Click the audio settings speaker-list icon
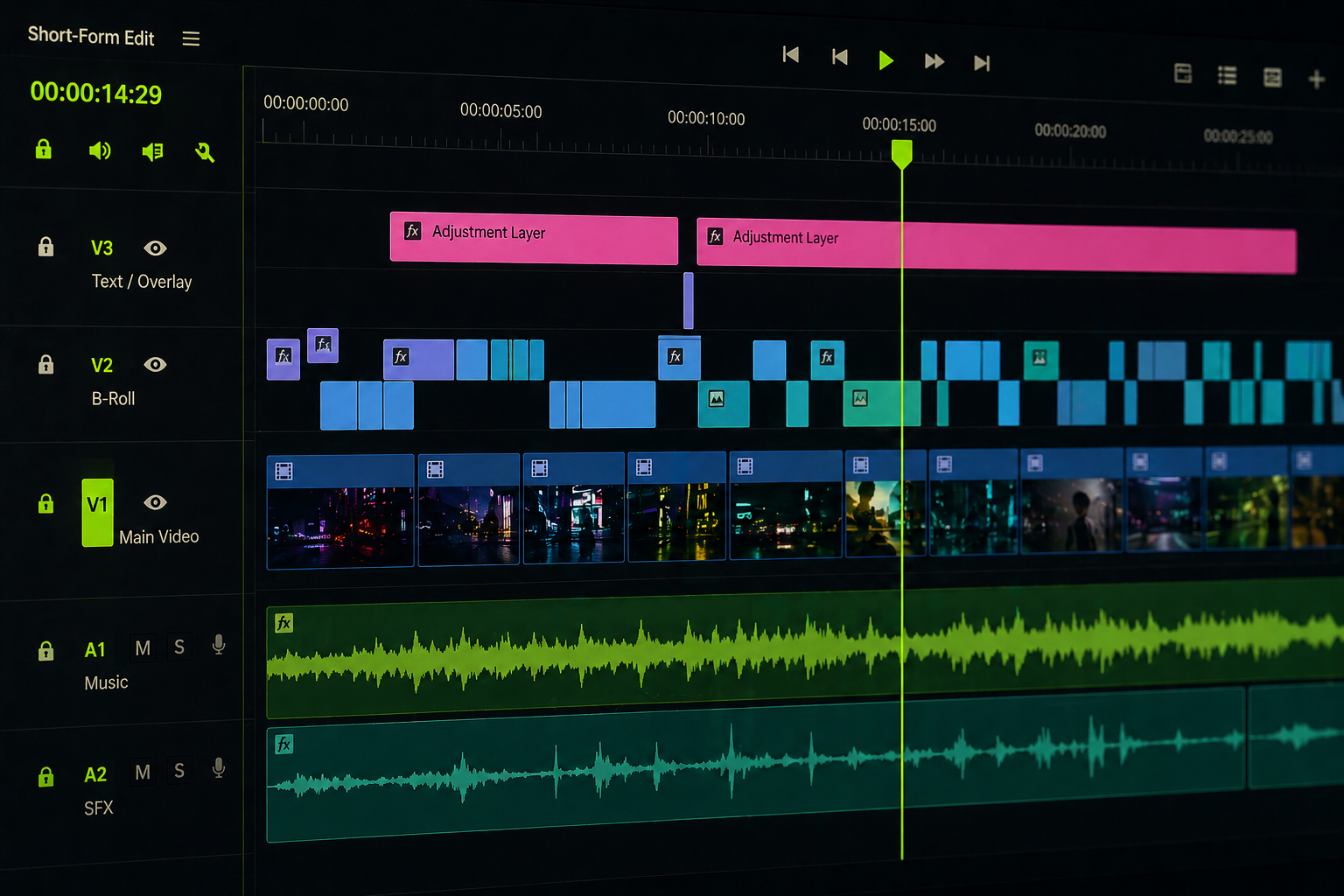Screen dimensions: 1344x896 (x=152, y=151)
